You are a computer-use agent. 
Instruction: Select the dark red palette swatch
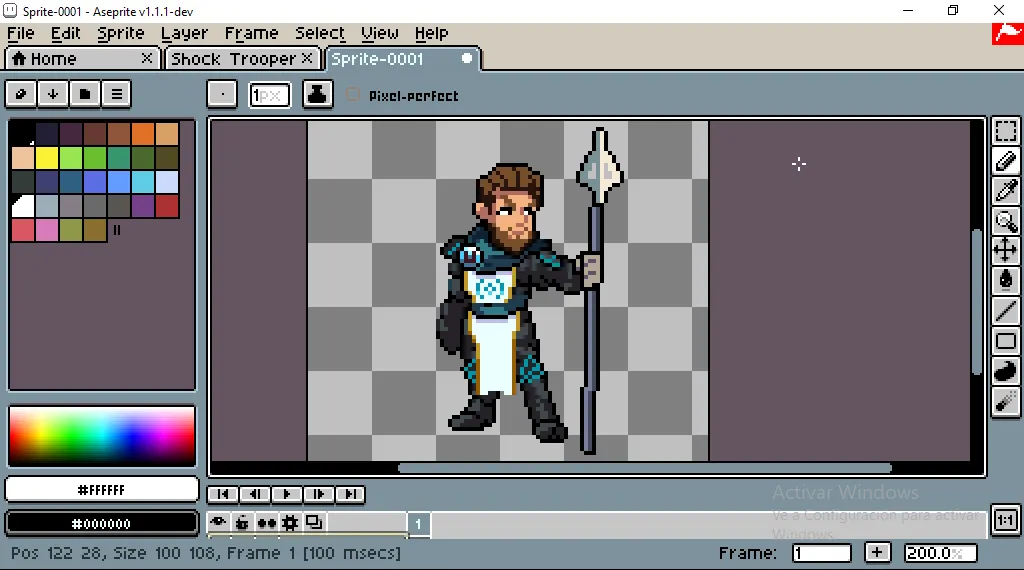coord(167,206)
